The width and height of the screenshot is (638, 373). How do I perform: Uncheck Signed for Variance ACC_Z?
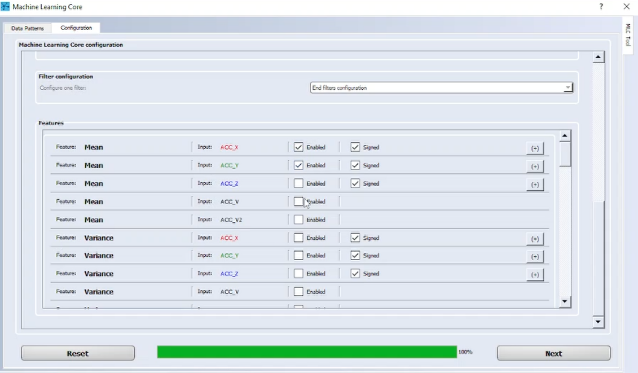click(x=355, y=273)
